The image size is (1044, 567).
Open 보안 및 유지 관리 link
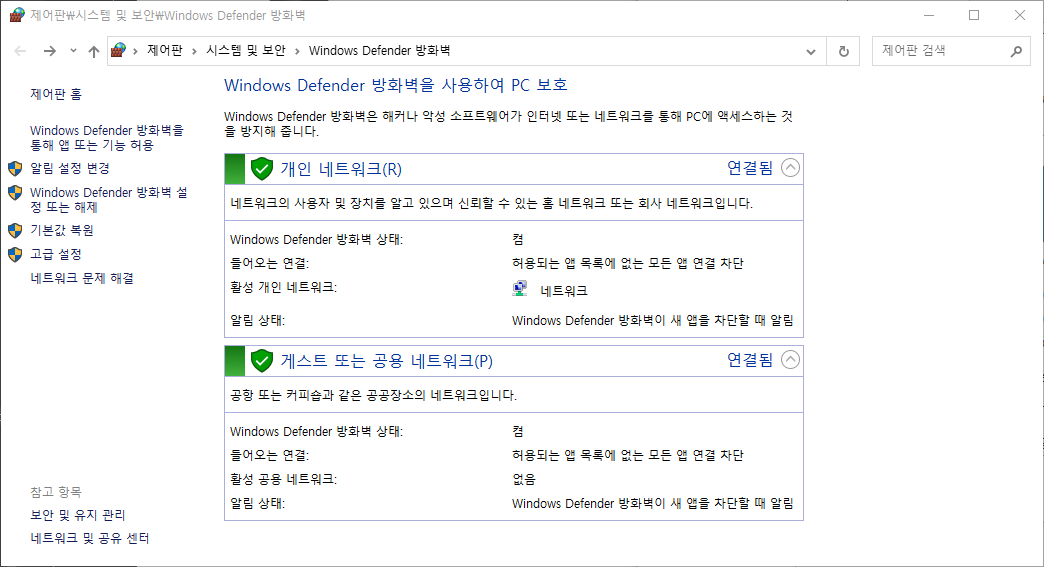[x=78, y=515]
